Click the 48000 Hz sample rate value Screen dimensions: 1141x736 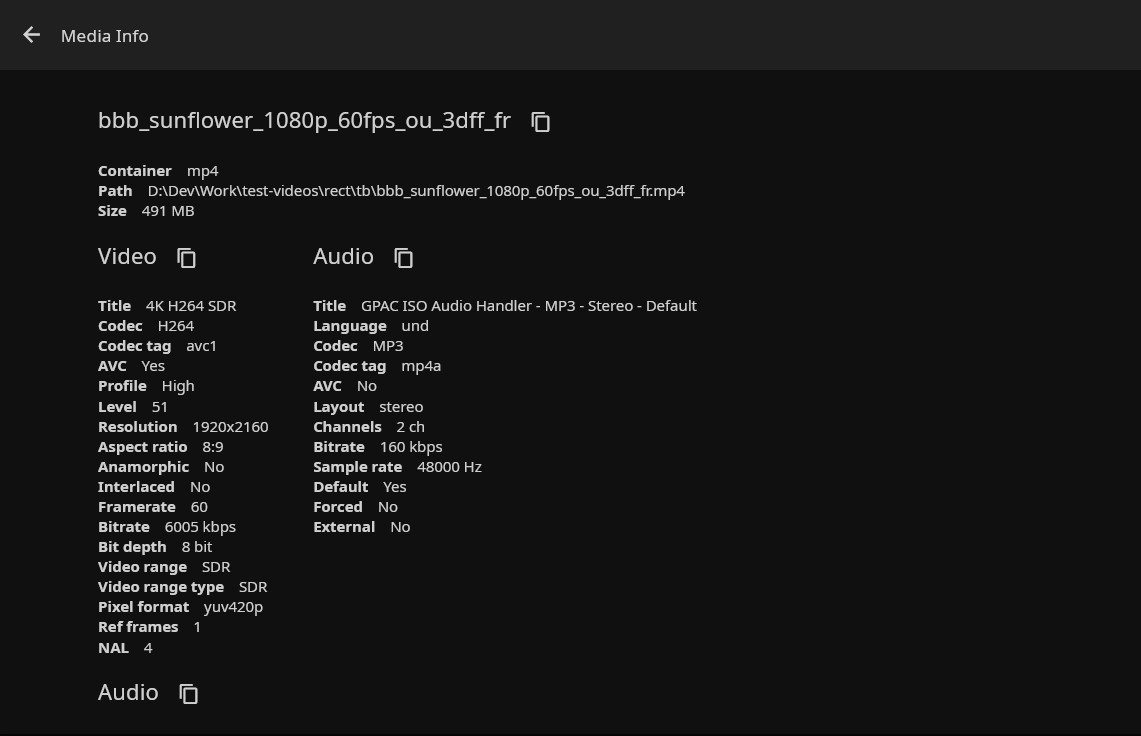[449, 467]
